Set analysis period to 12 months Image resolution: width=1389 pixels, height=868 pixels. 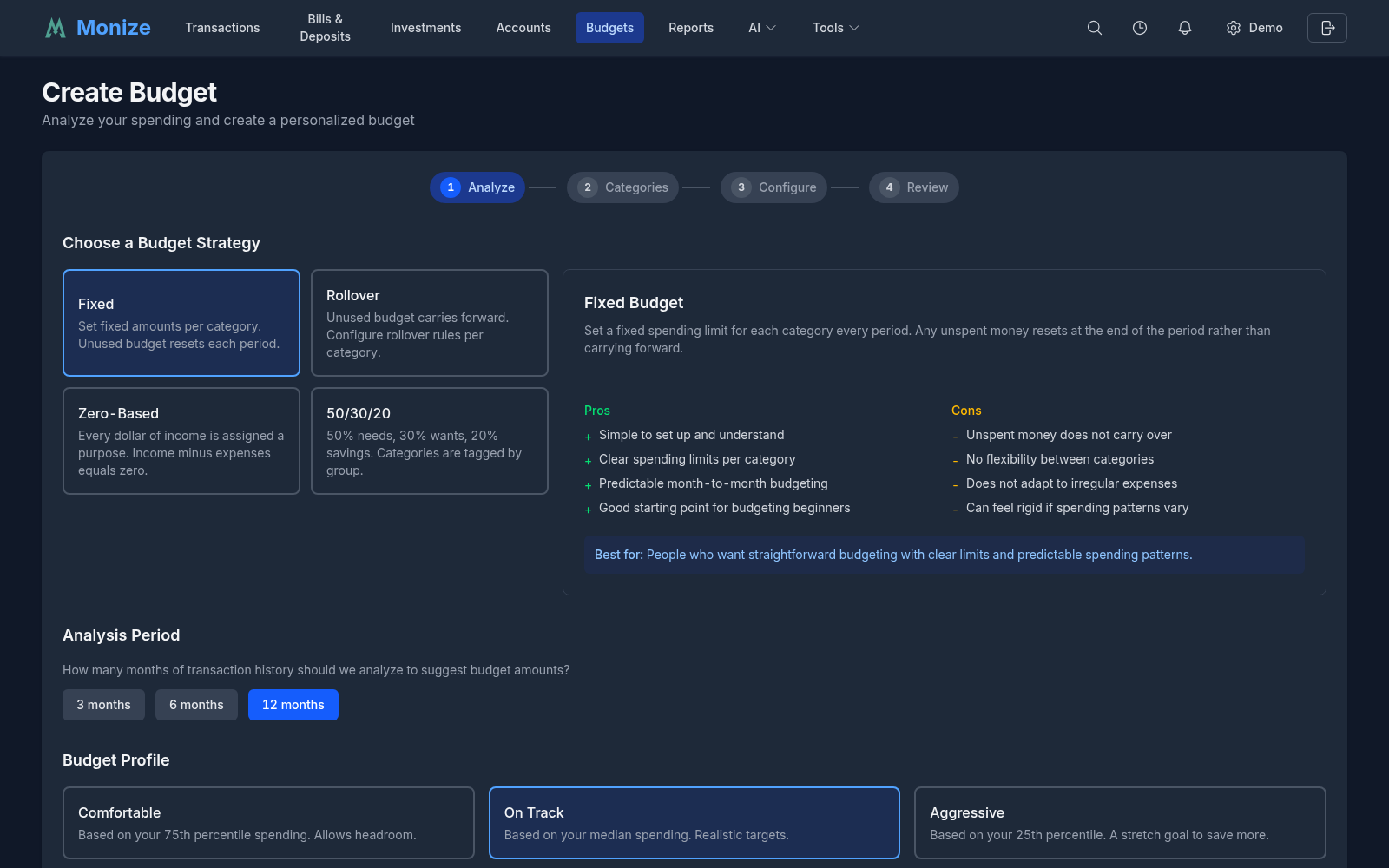(293, 705)
